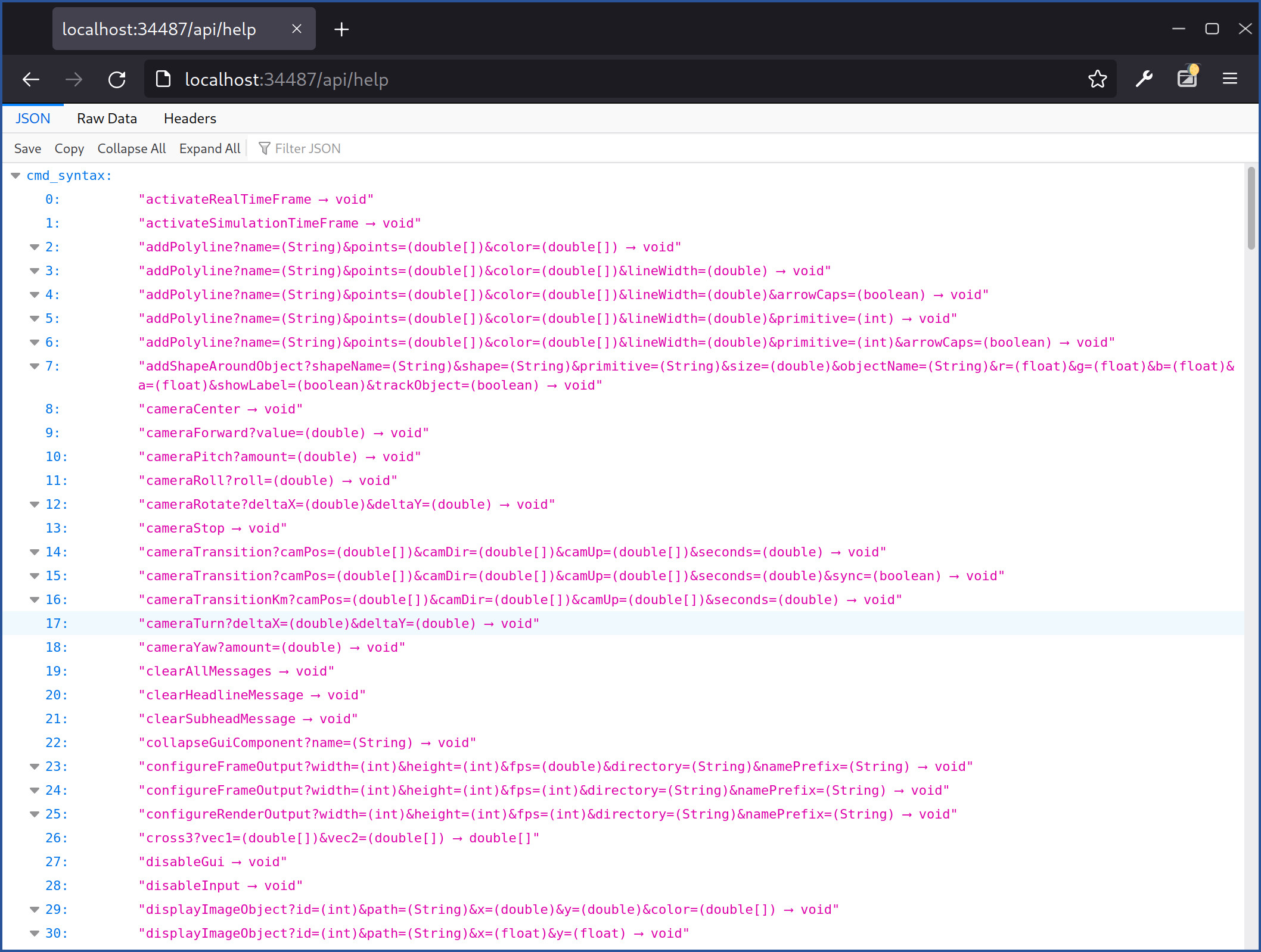The image size is (1261, 952).
Task: Toggle expander for entry 23 configureFrameOutput
Action: (x=35, y=767)
